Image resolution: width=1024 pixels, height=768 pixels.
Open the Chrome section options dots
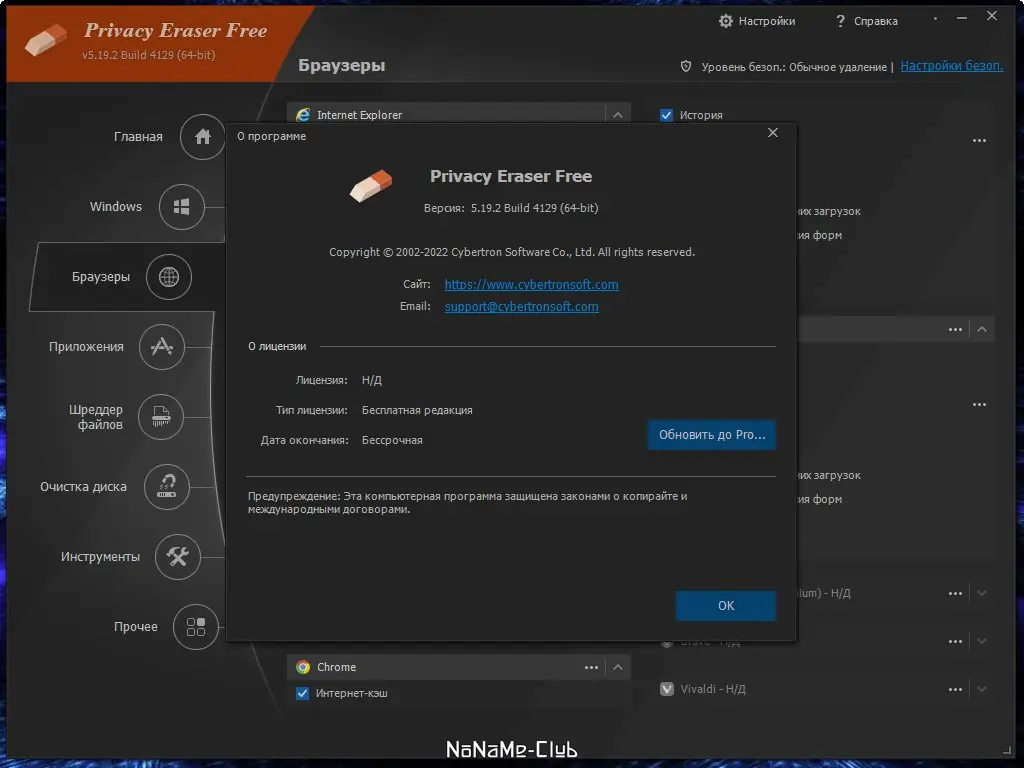[591, 667]
